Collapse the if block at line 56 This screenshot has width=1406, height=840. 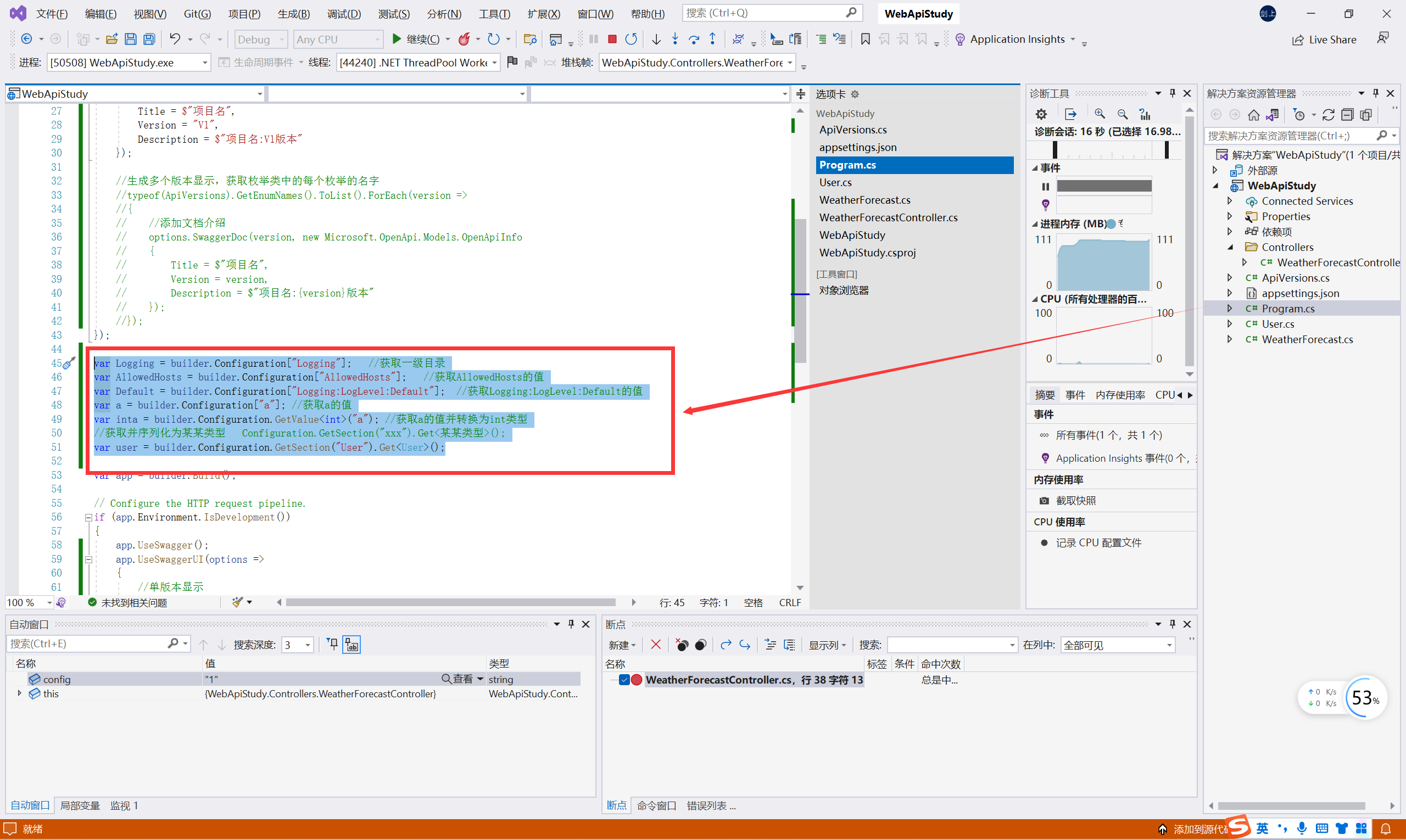click(88, 517)
